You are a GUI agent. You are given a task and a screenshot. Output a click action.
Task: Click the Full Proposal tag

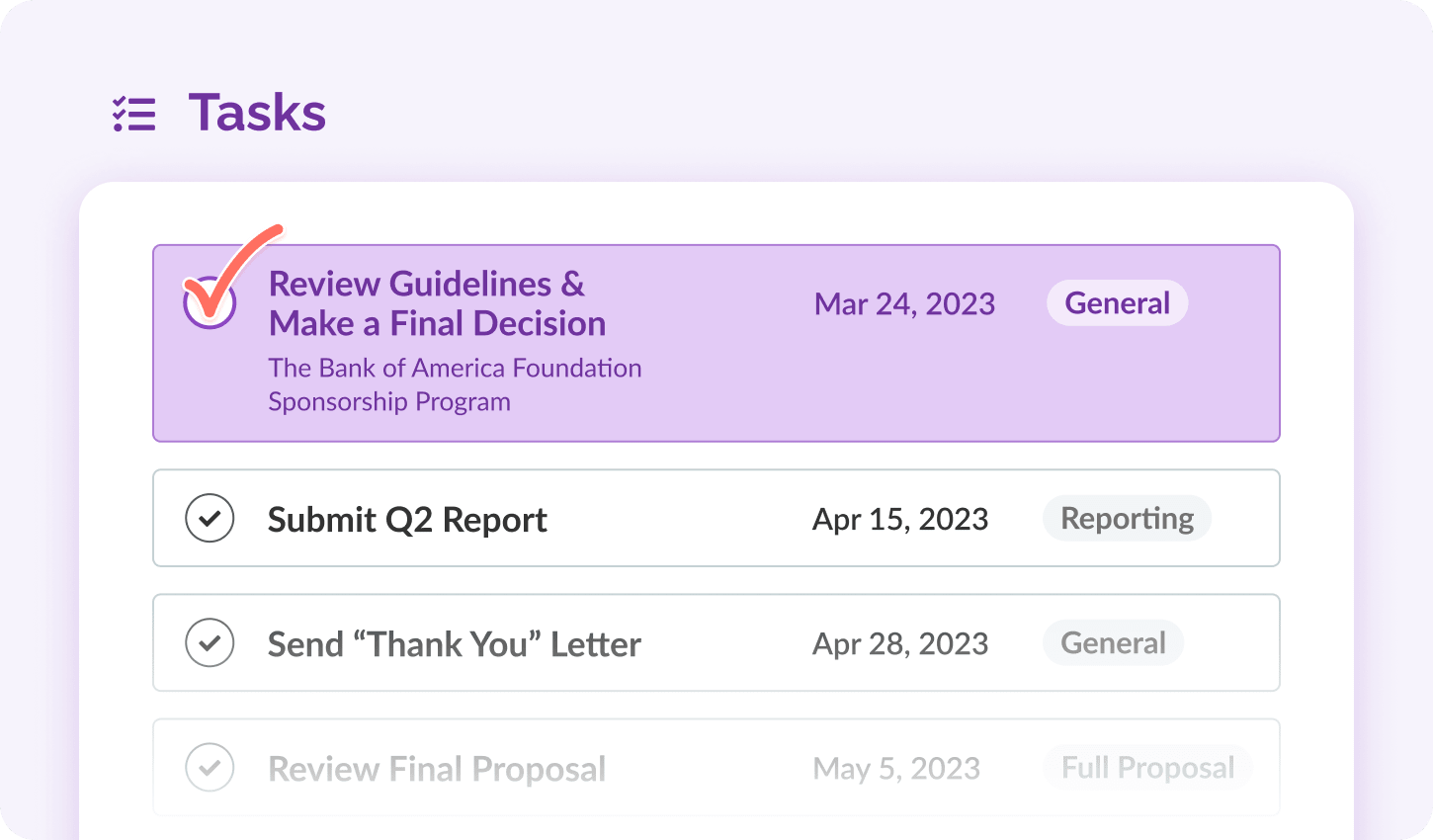coord(1148,768)
